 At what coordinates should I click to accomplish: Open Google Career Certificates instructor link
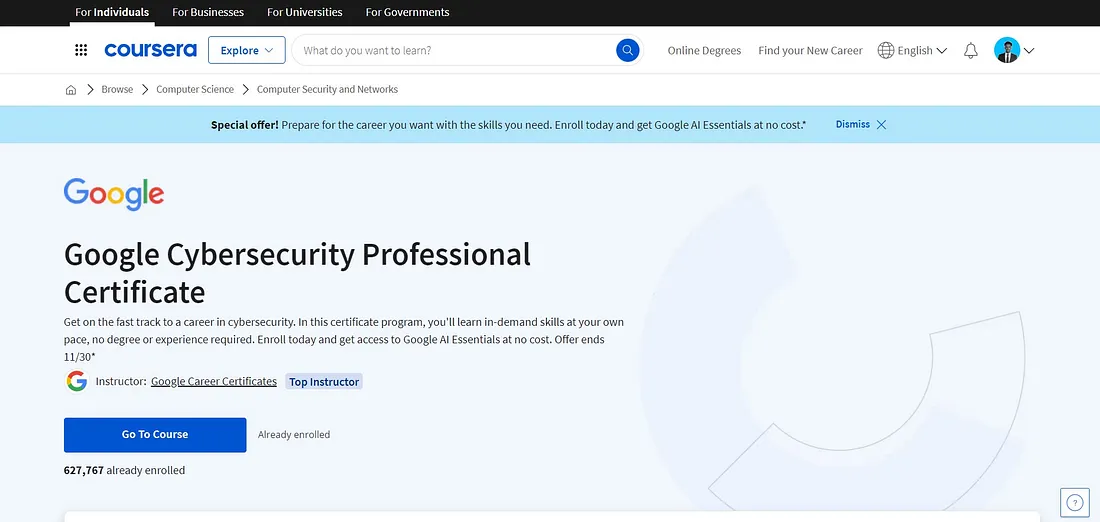point(214,382)
